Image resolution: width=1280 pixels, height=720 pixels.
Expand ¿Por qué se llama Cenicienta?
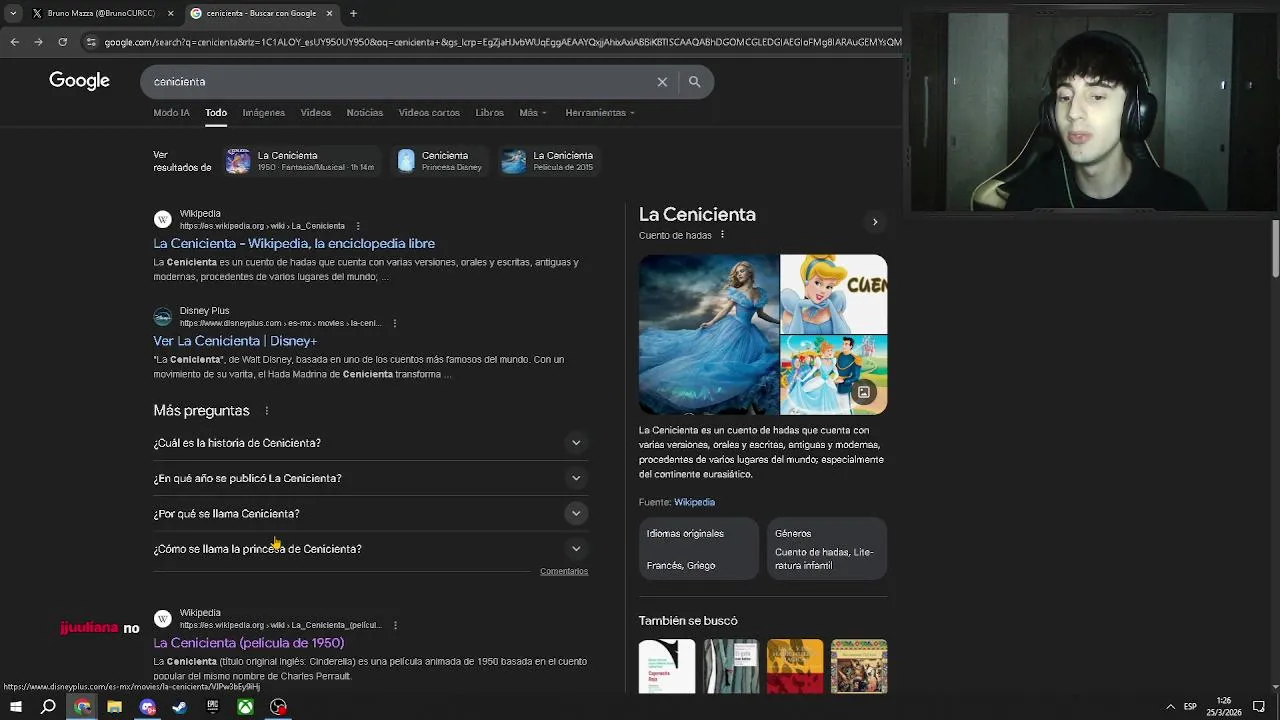[x=371, y=514]
